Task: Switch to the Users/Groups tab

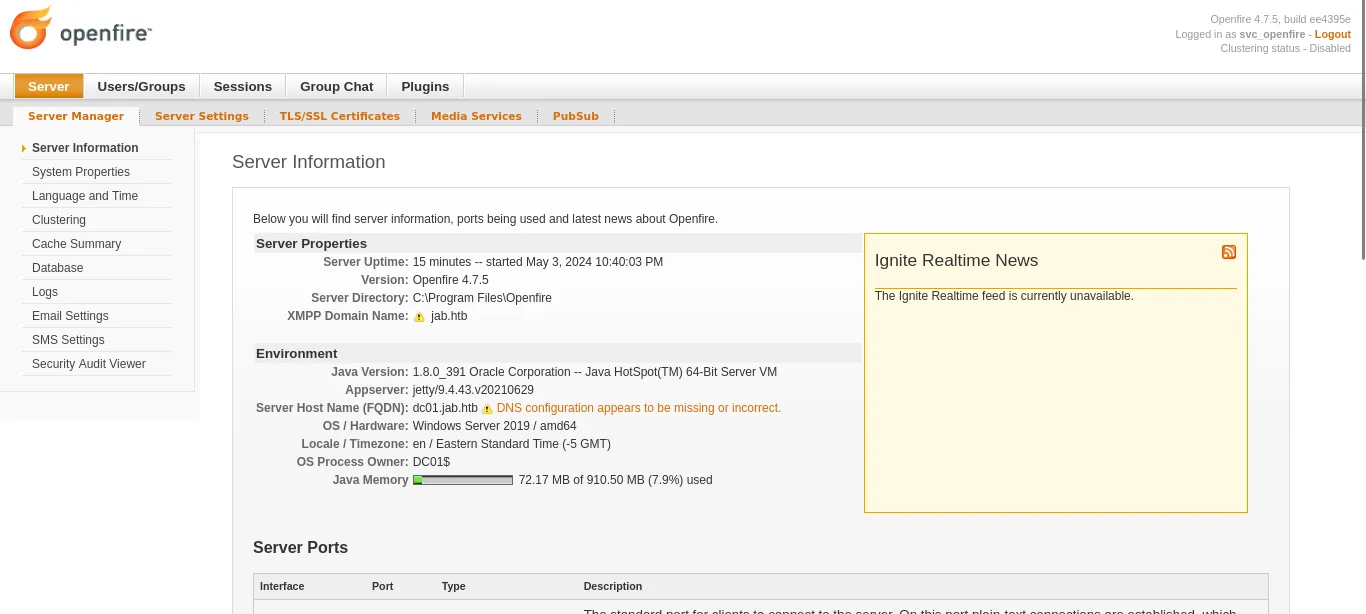Action: click(x=141, y=86)
